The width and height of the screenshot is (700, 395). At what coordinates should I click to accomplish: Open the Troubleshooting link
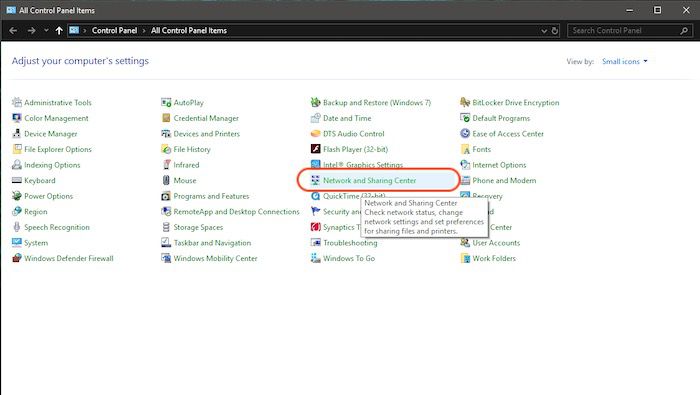(350, 243)
